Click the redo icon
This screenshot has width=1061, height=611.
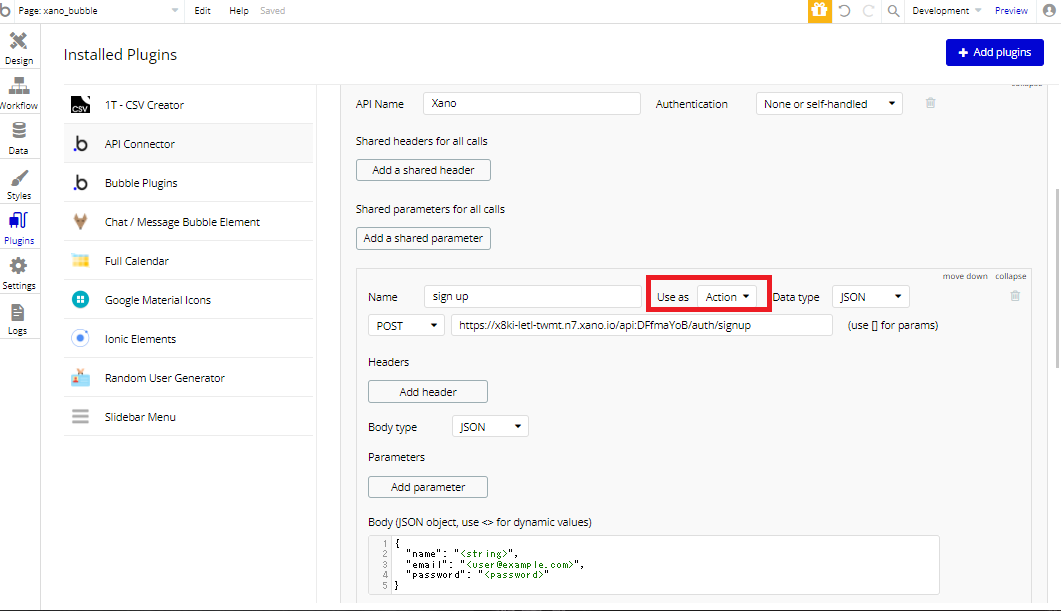869,11
